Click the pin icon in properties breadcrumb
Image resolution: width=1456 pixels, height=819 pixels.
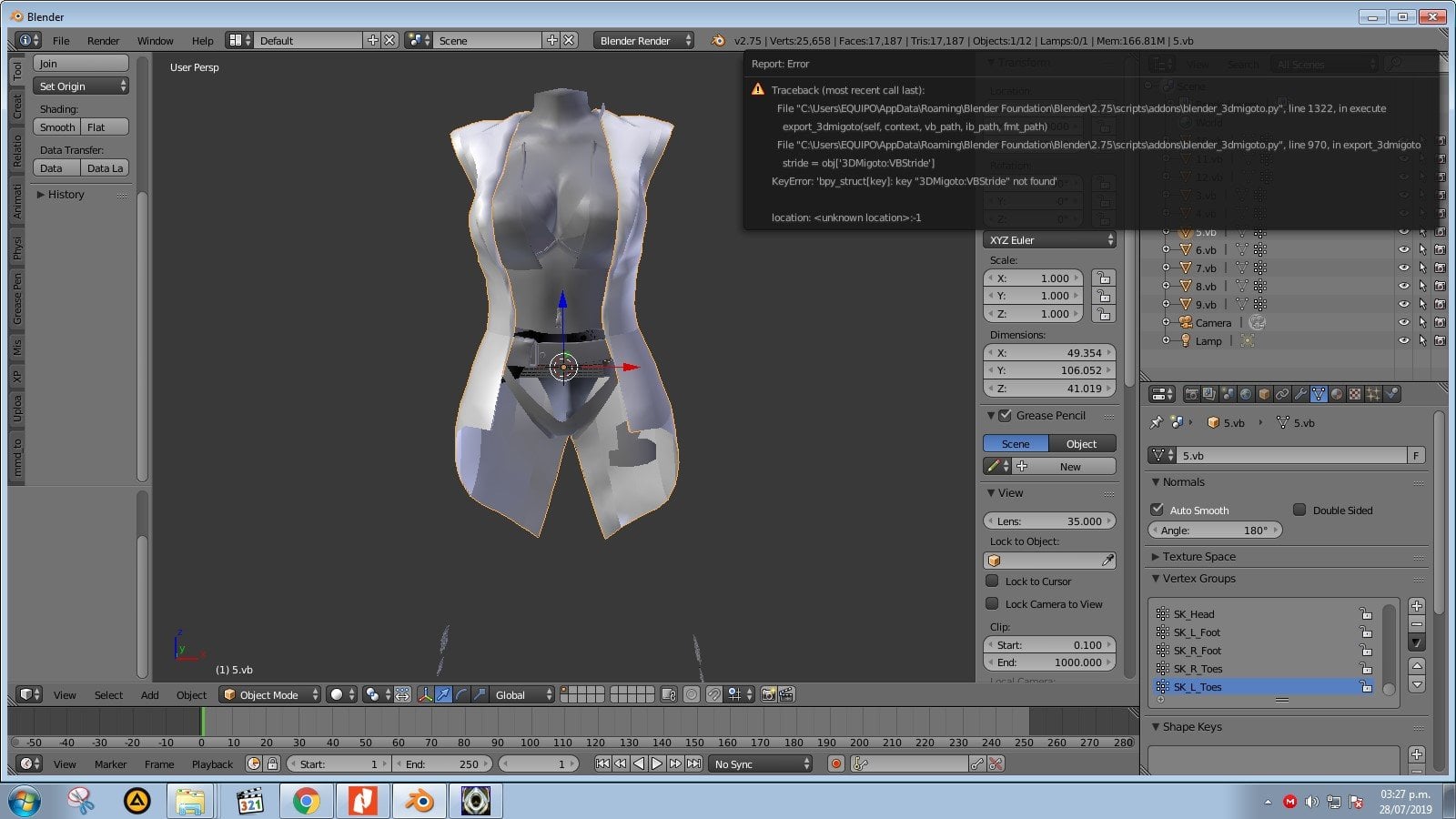tap(1157, 422)
